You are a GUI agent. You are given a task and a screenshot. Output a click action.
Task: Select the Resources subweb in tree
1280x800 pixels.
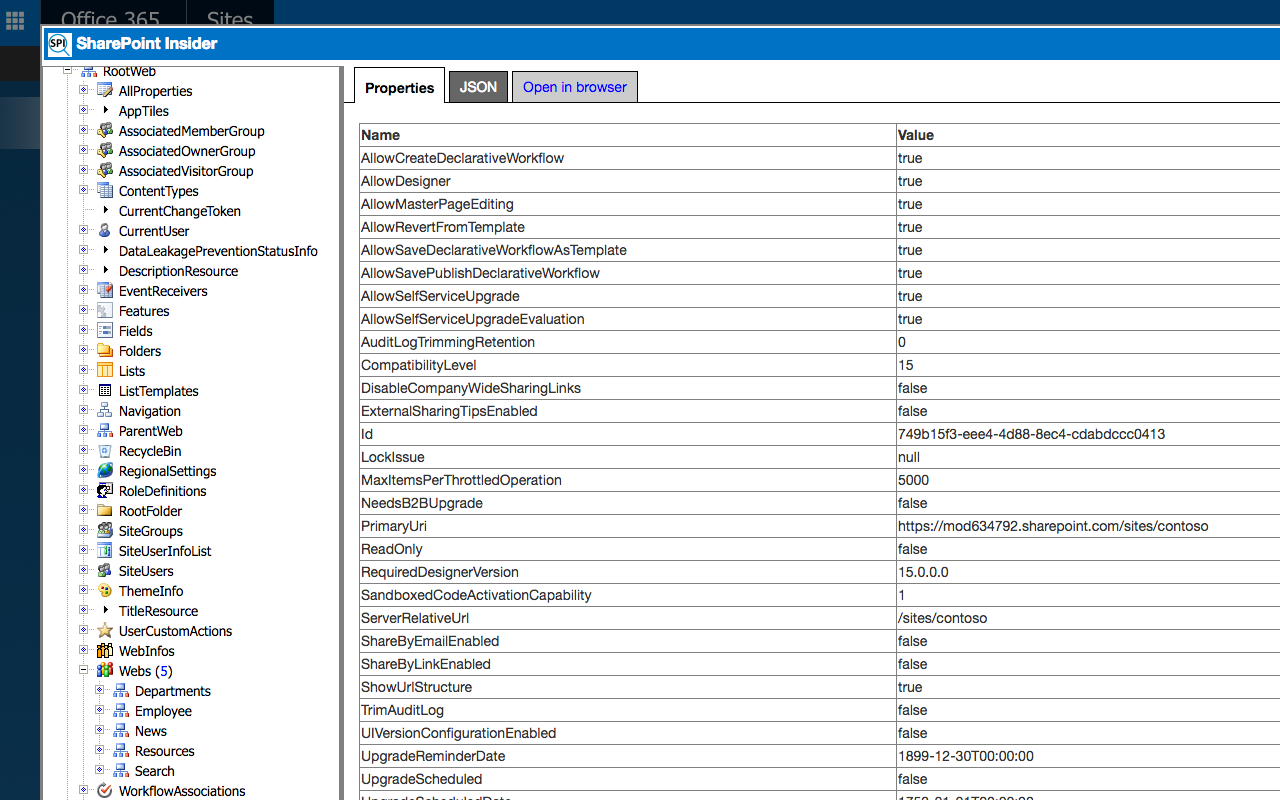(x=165, y=751)
